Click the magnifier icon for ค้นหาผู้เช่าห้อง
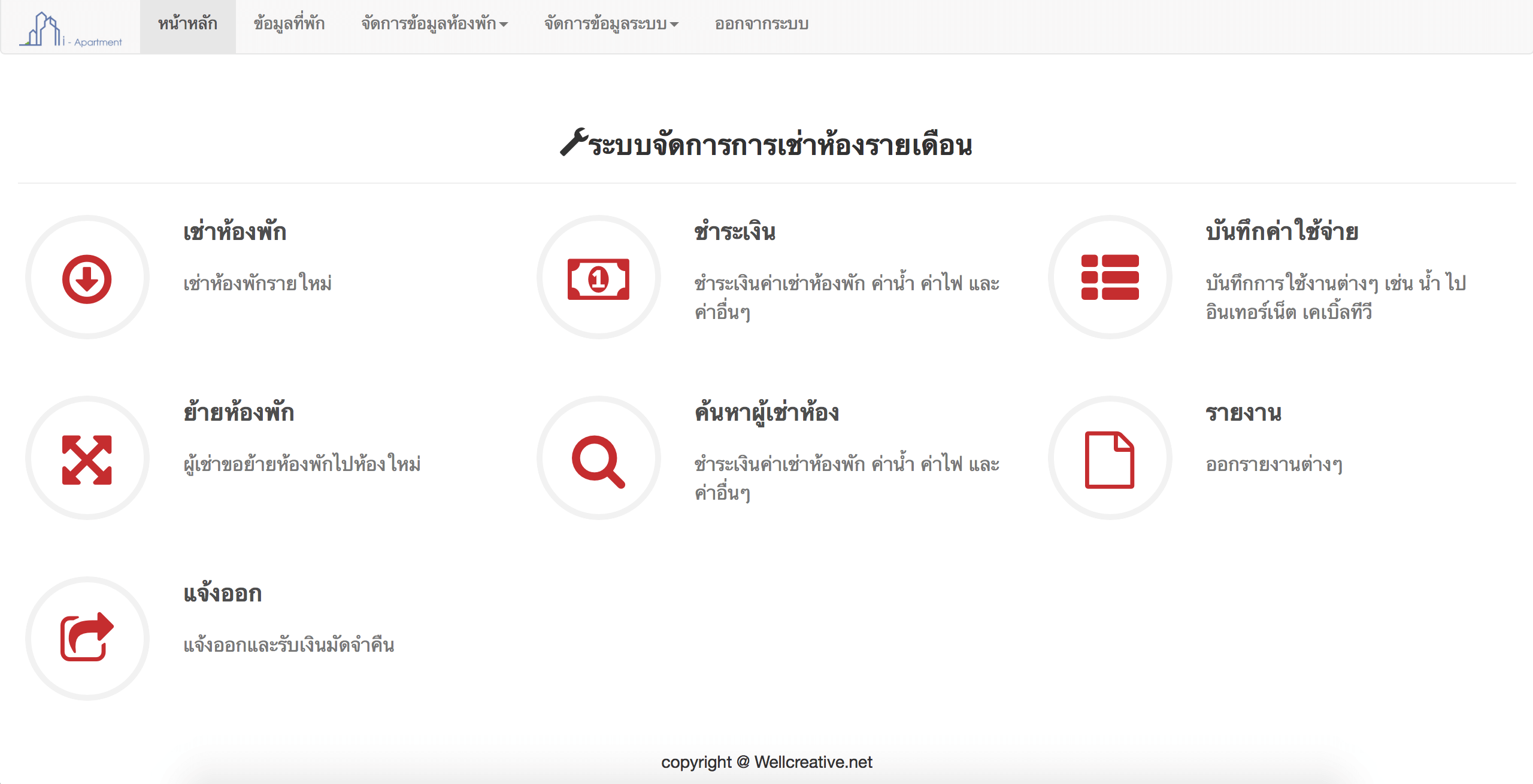This screenshot has height=784, width=1533. [x=598, y=461]
